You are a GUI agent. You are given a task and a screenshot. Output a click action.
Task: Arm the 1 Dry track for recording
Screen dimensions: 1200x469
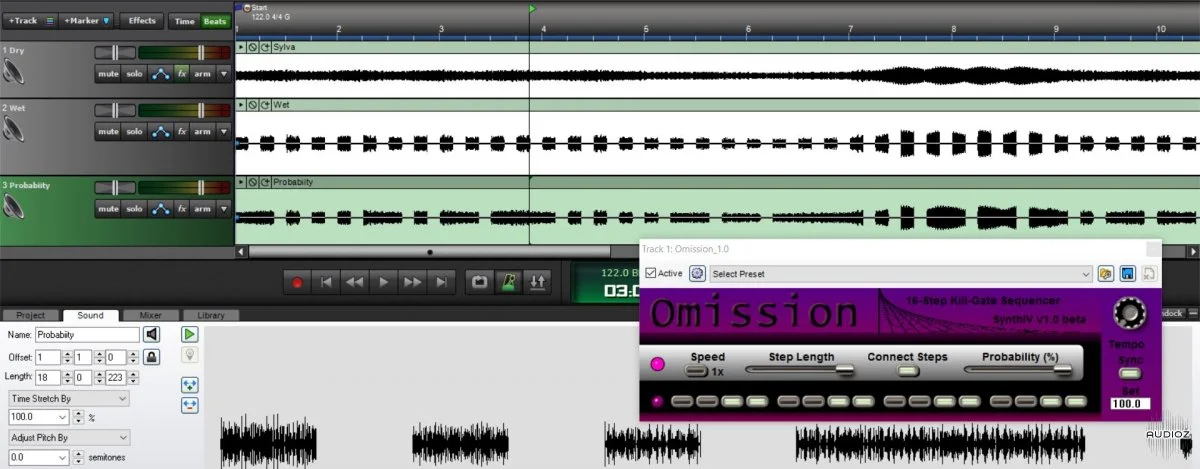coord(202,74)
